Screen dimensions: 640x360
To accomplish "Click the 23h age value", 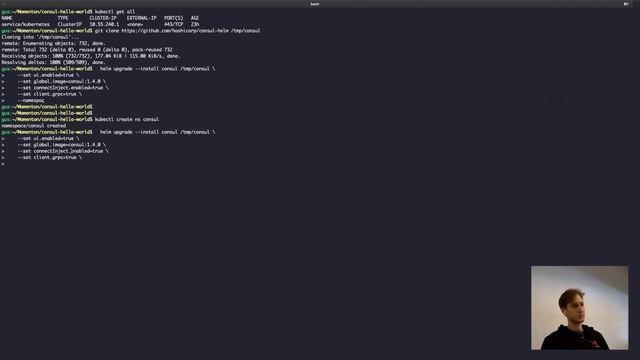I will click(x=195, y=24).
